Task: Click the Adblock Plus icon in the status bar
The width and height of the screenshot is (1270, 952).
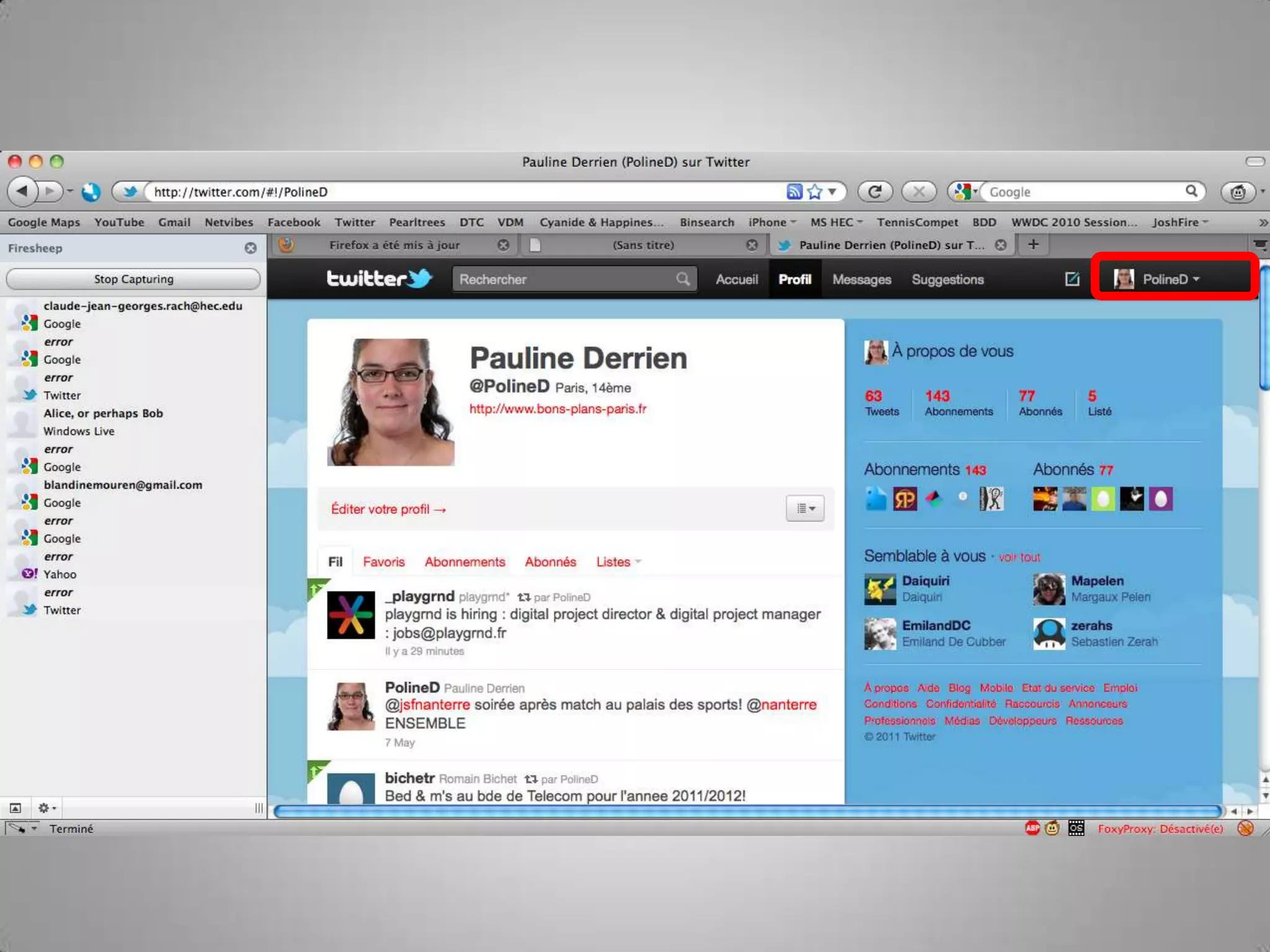Action: pos(1032,828)
